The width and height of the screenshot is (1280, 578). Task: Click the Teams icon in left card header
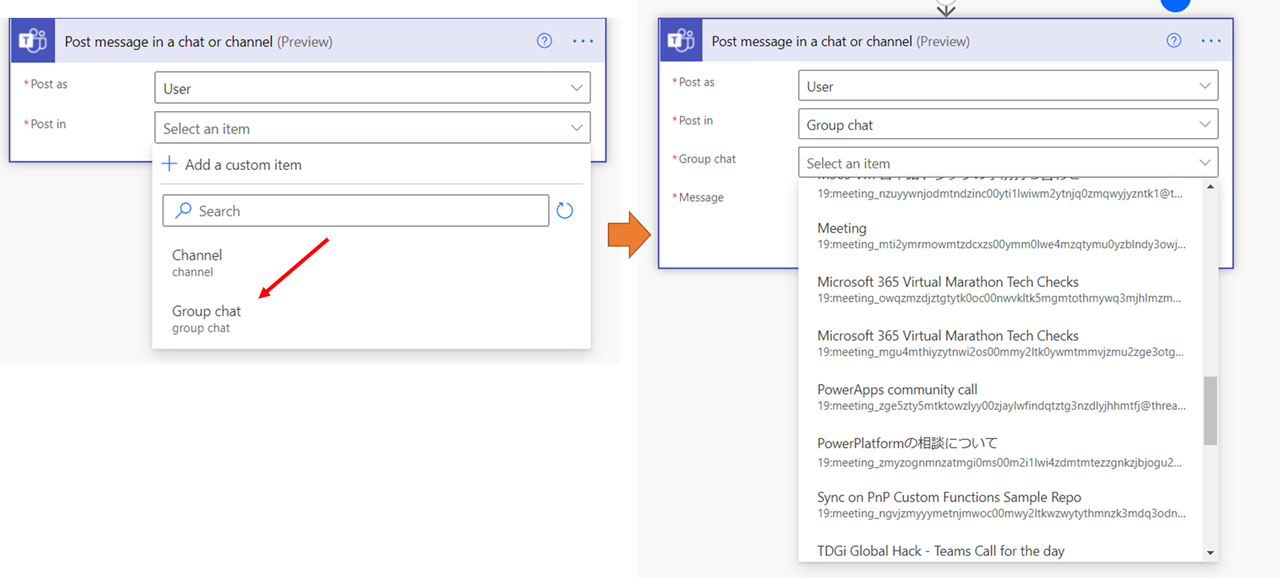pyautogui.click(x=33, y=41)
